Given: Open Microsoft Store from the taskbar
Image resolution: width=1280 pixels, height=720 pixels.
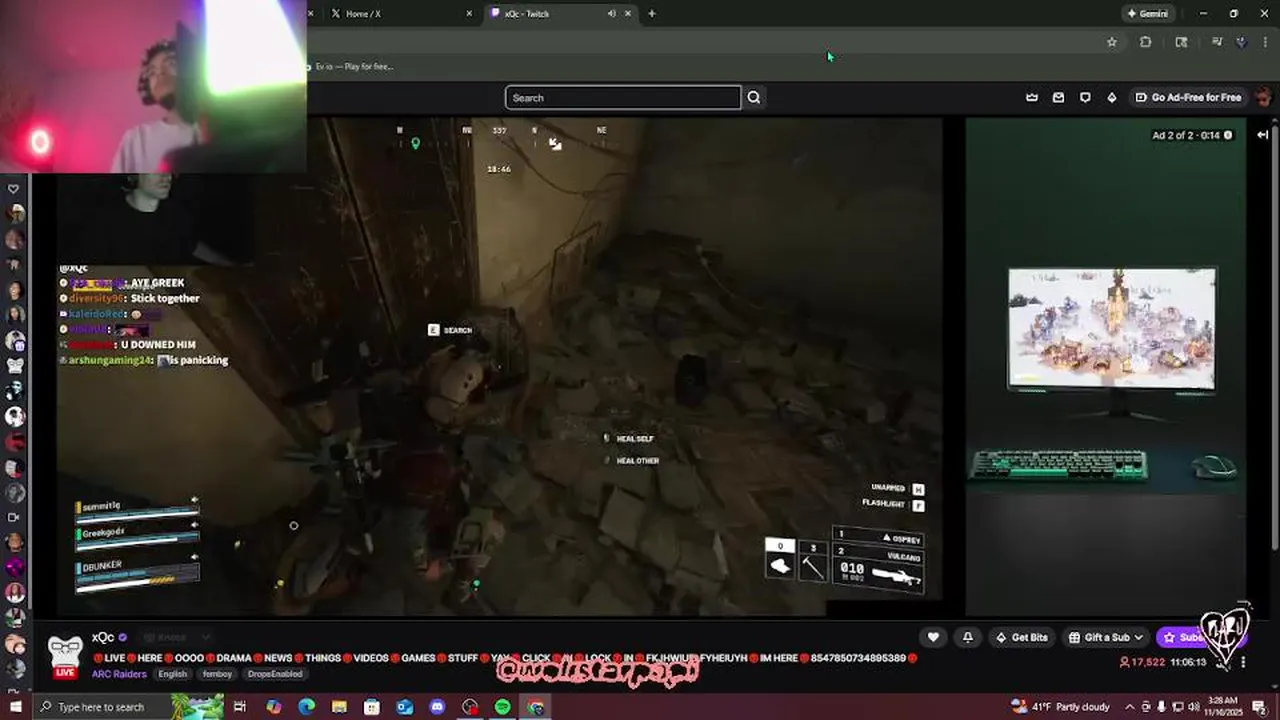Looking at the screenshot, I should pos(372,707).
